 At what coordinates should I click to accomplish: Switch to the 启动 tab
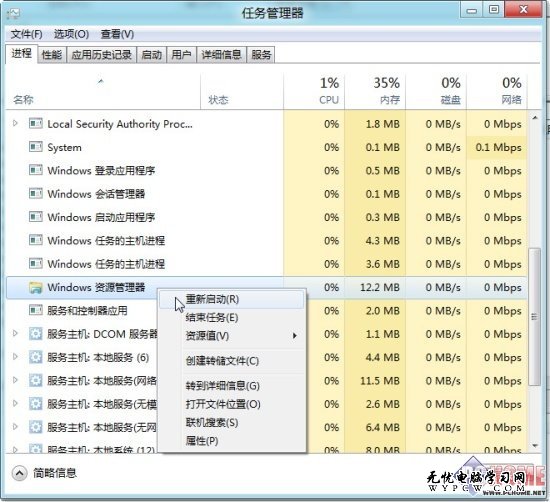pos(152,55)
